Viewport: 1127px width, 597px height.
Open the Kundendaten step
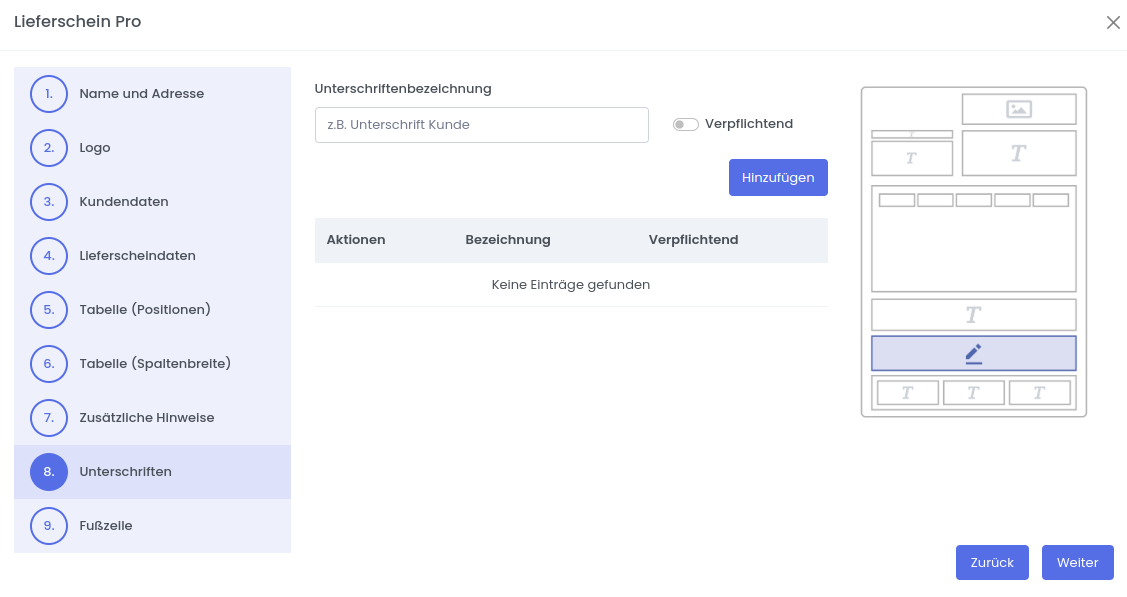pyautogui.click(x=124, y=202)
